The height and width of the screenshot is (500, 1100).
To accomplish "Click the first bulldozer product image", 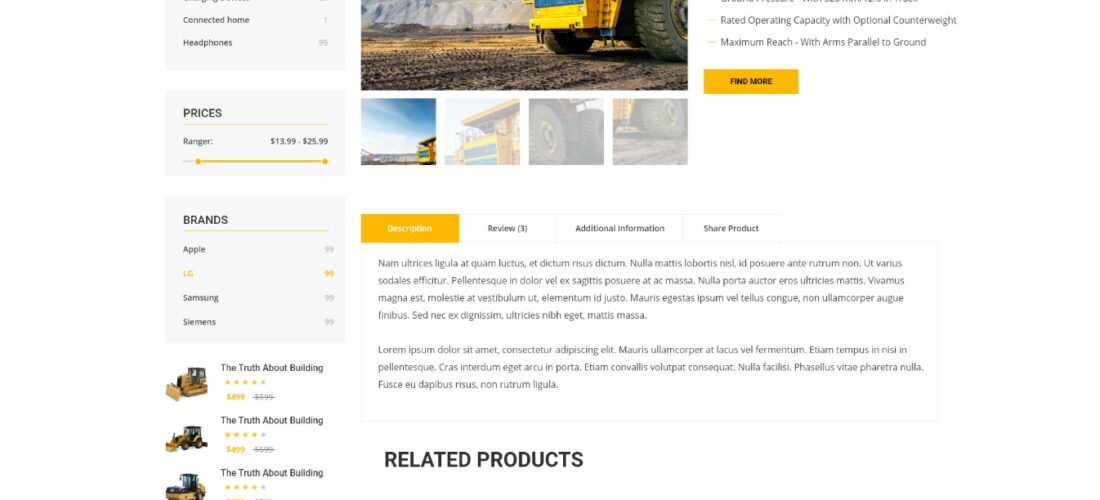I will click(187, 384).
